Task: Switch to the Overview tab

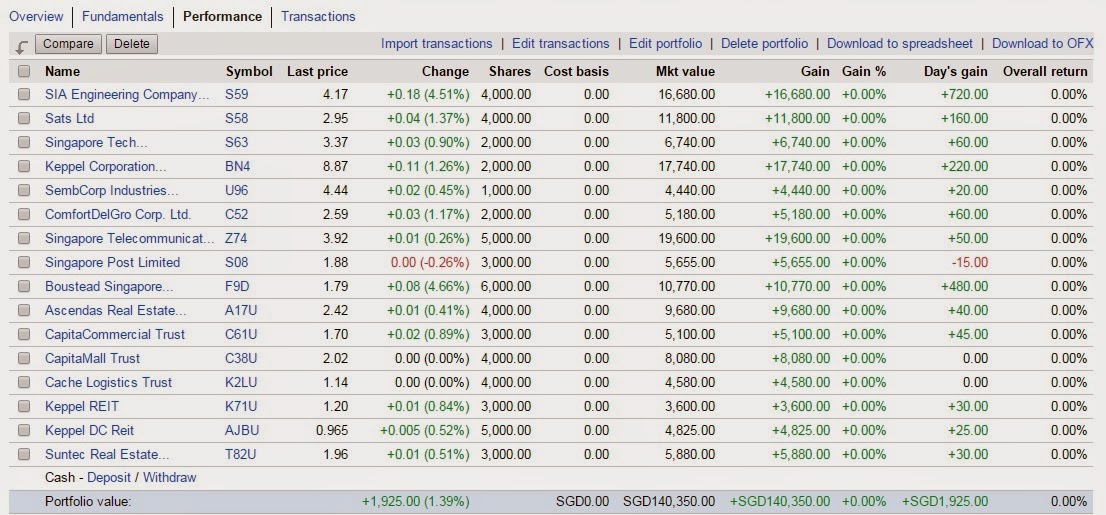Action: click(36, 16)
